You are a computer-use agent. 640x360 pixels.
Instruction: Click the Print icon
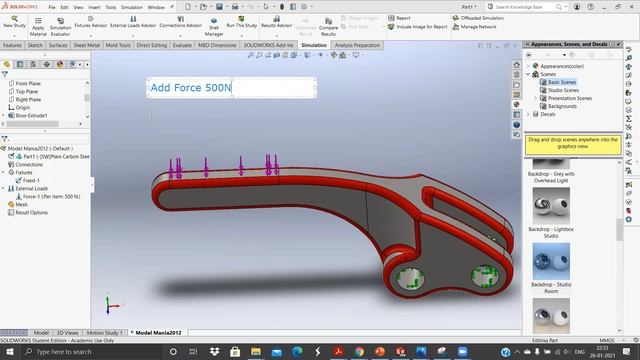(235, 7)
